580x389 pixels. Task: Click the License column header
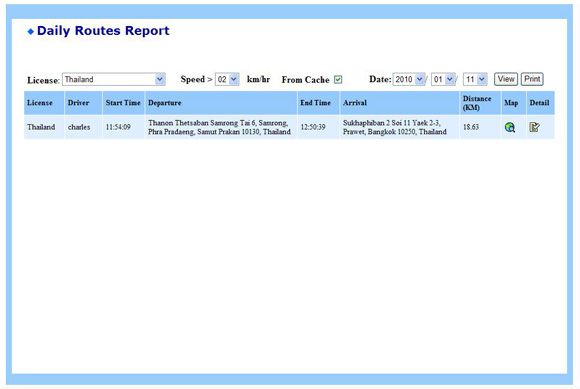44,103
